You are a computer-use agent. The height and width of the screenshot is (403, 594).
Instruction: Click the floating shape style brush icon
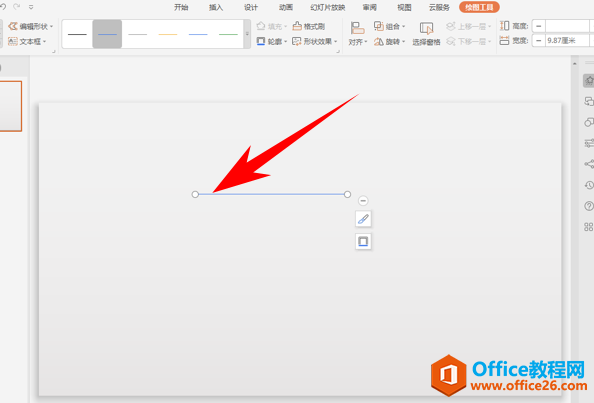pos(363,219)
